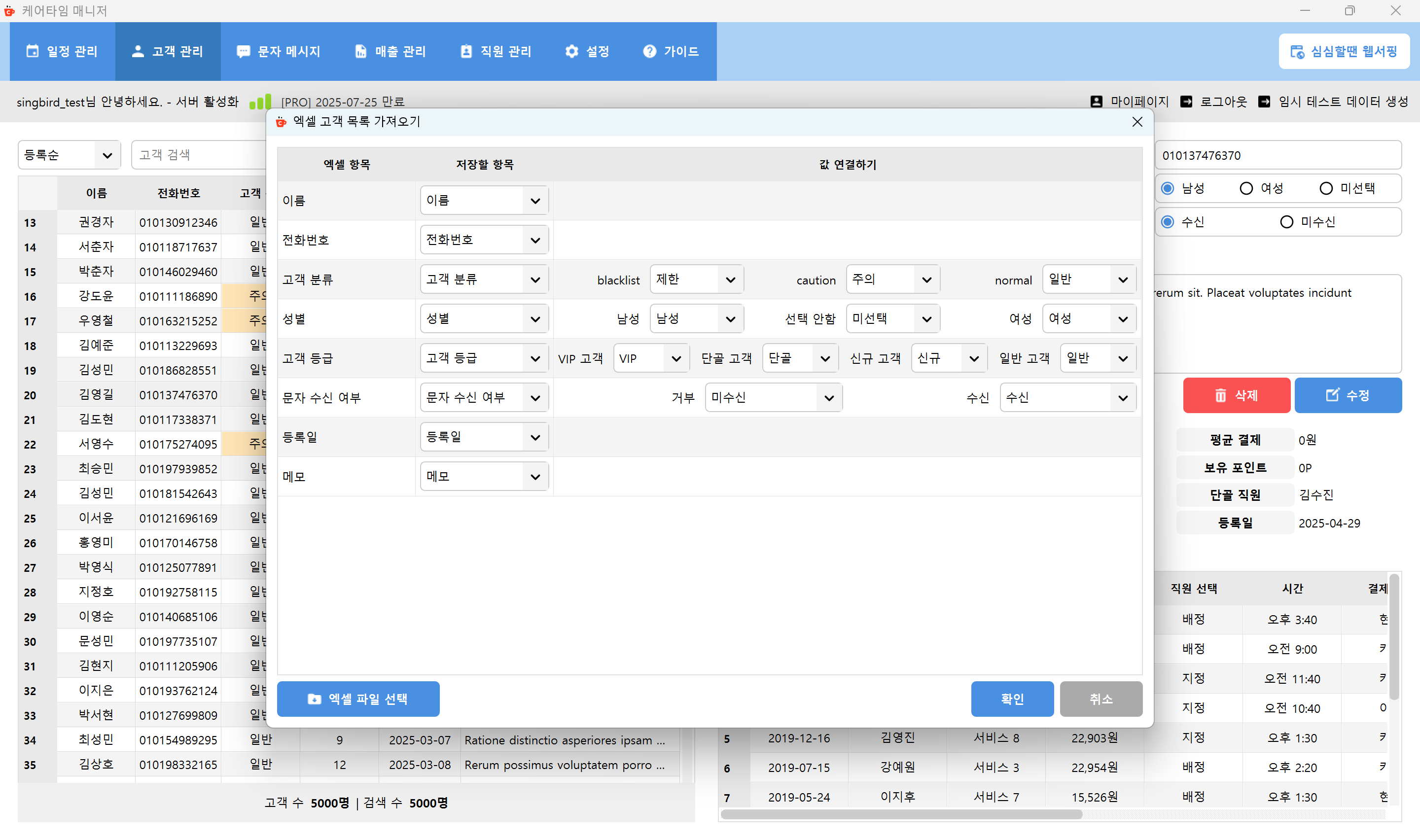Screen dimensions: 1420x840
Task: Click the 마이페이지 profile icon
Action: tap(1096, 102)
